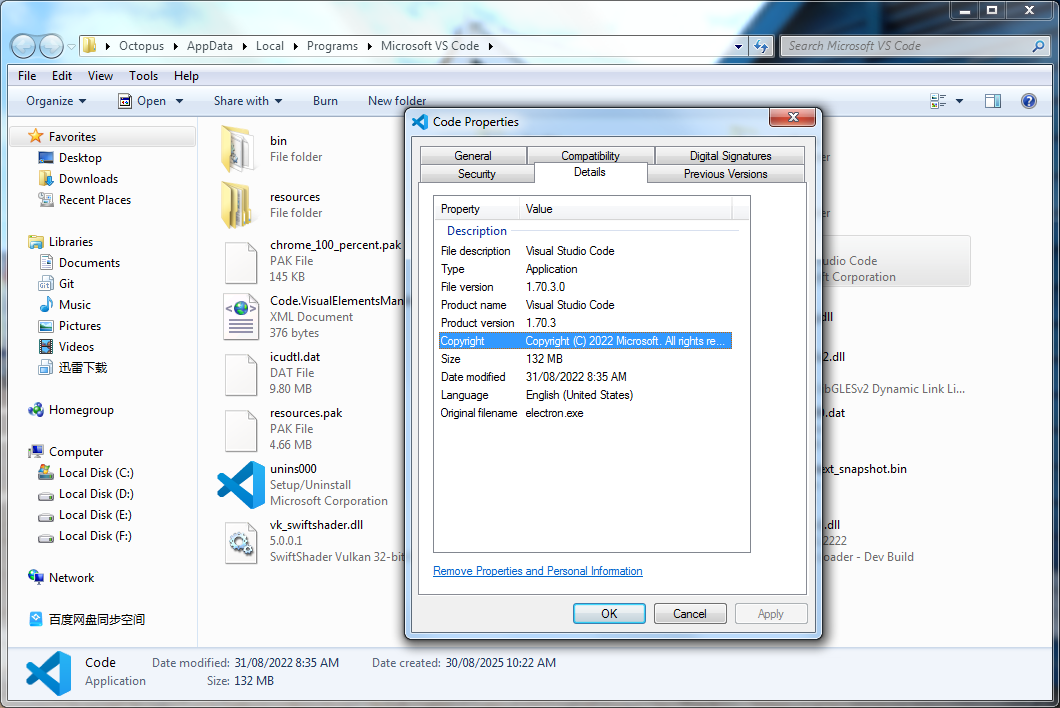Click the back navigation arrow
This screenshot has height=708, width=1060.
tap(24, 46)
